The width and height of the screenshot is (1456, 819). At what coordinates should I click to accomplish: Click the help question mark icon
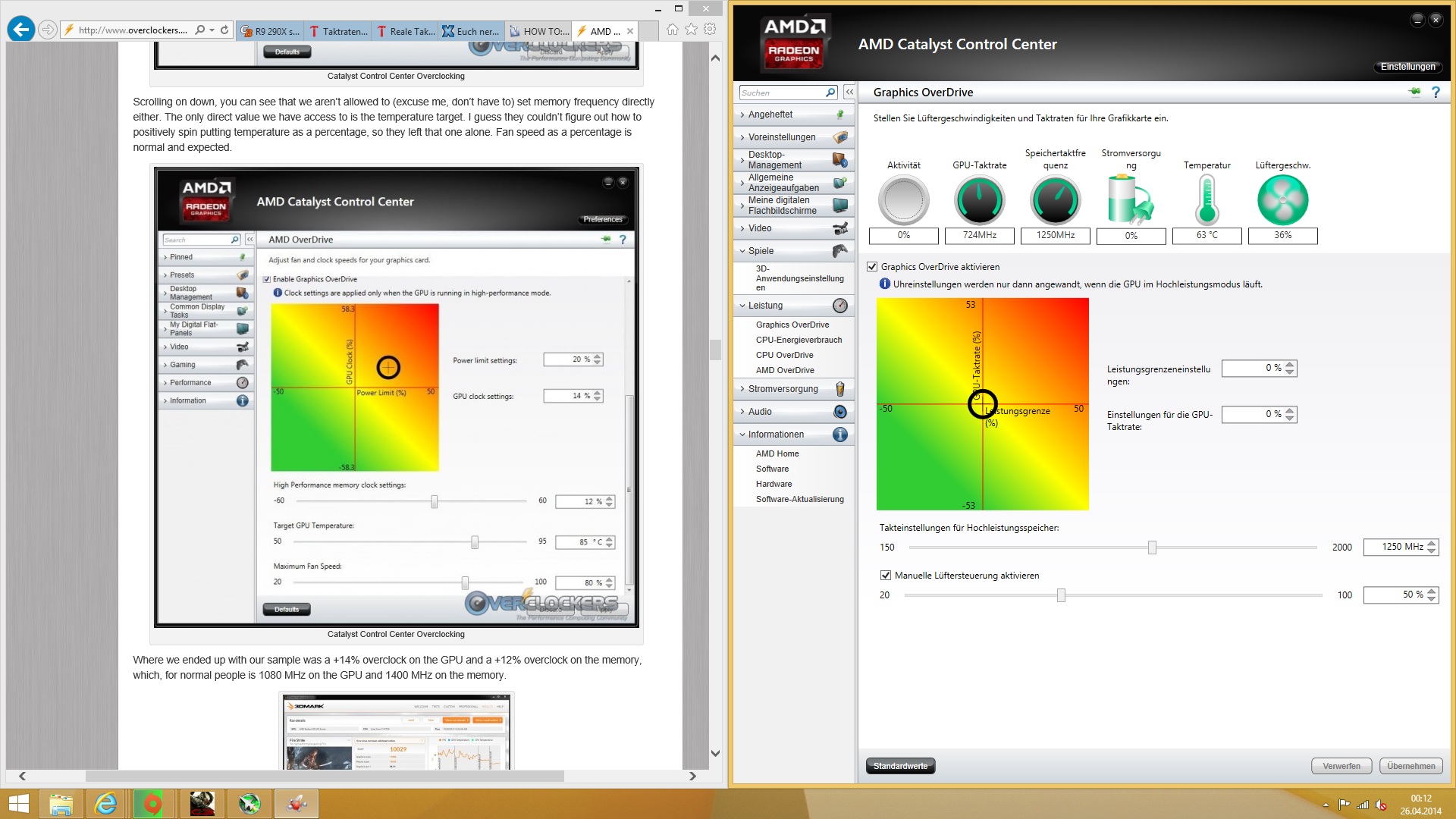(x=1436, y=92)
